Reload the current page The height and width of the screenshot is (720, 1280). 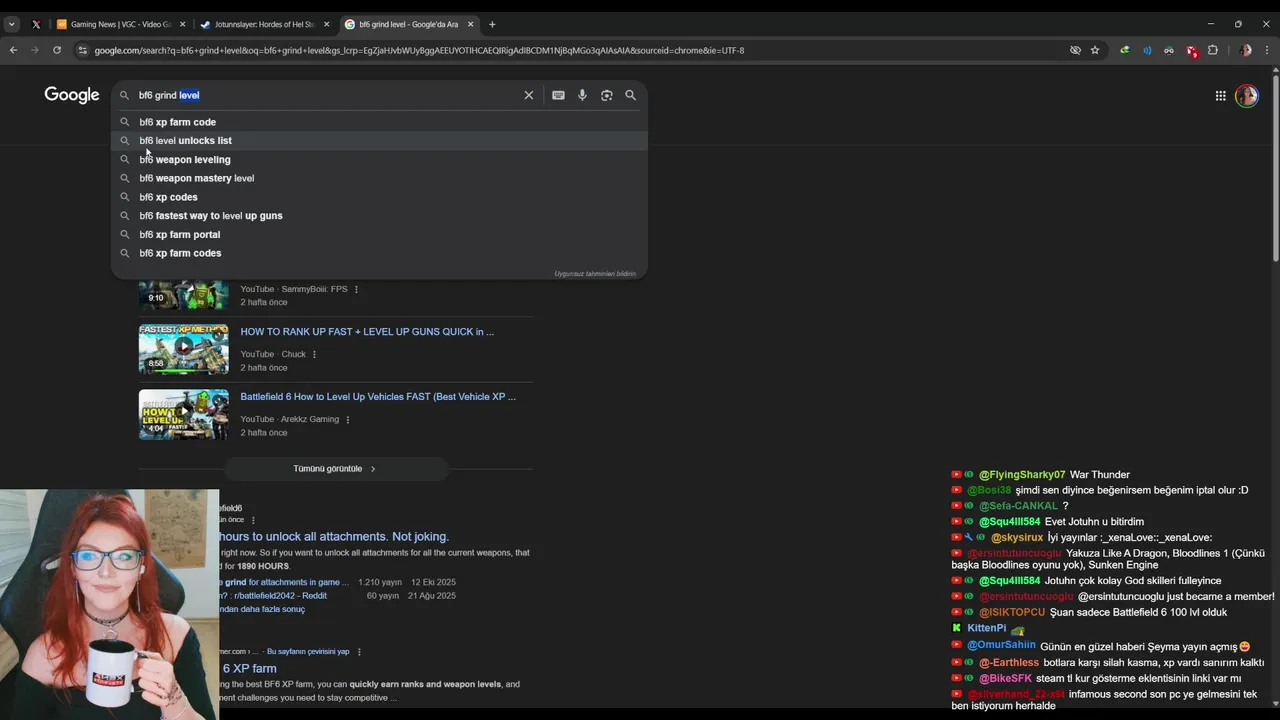[x=57, y=50]
